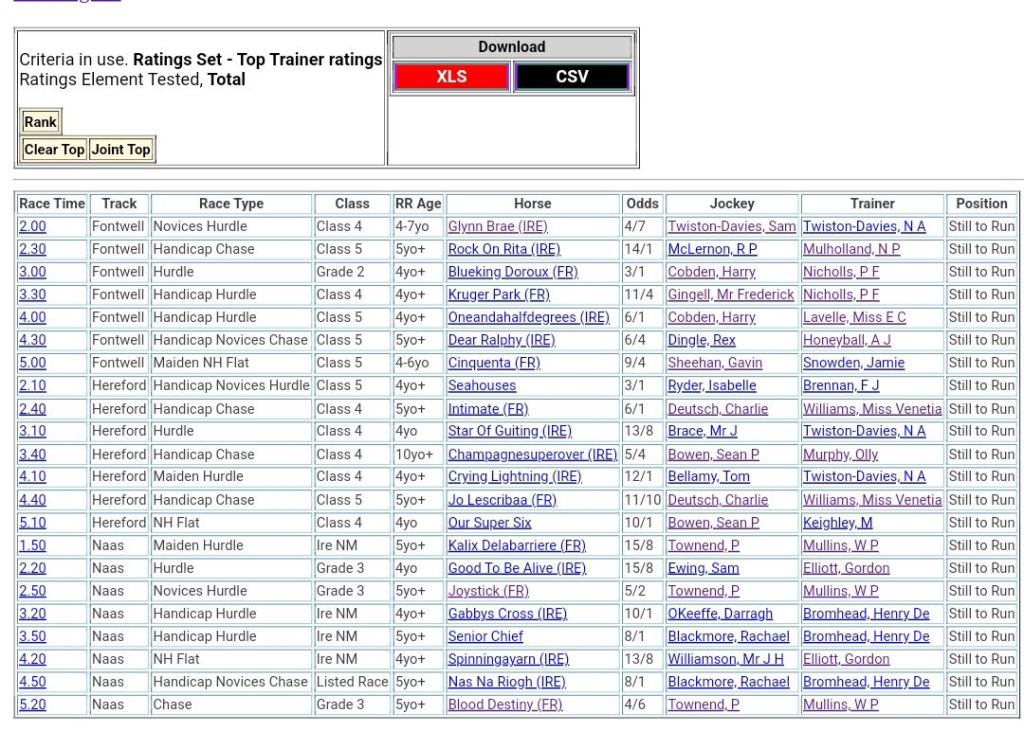
Task: Open trainer Honeyball, A J link
Action: 846,340
